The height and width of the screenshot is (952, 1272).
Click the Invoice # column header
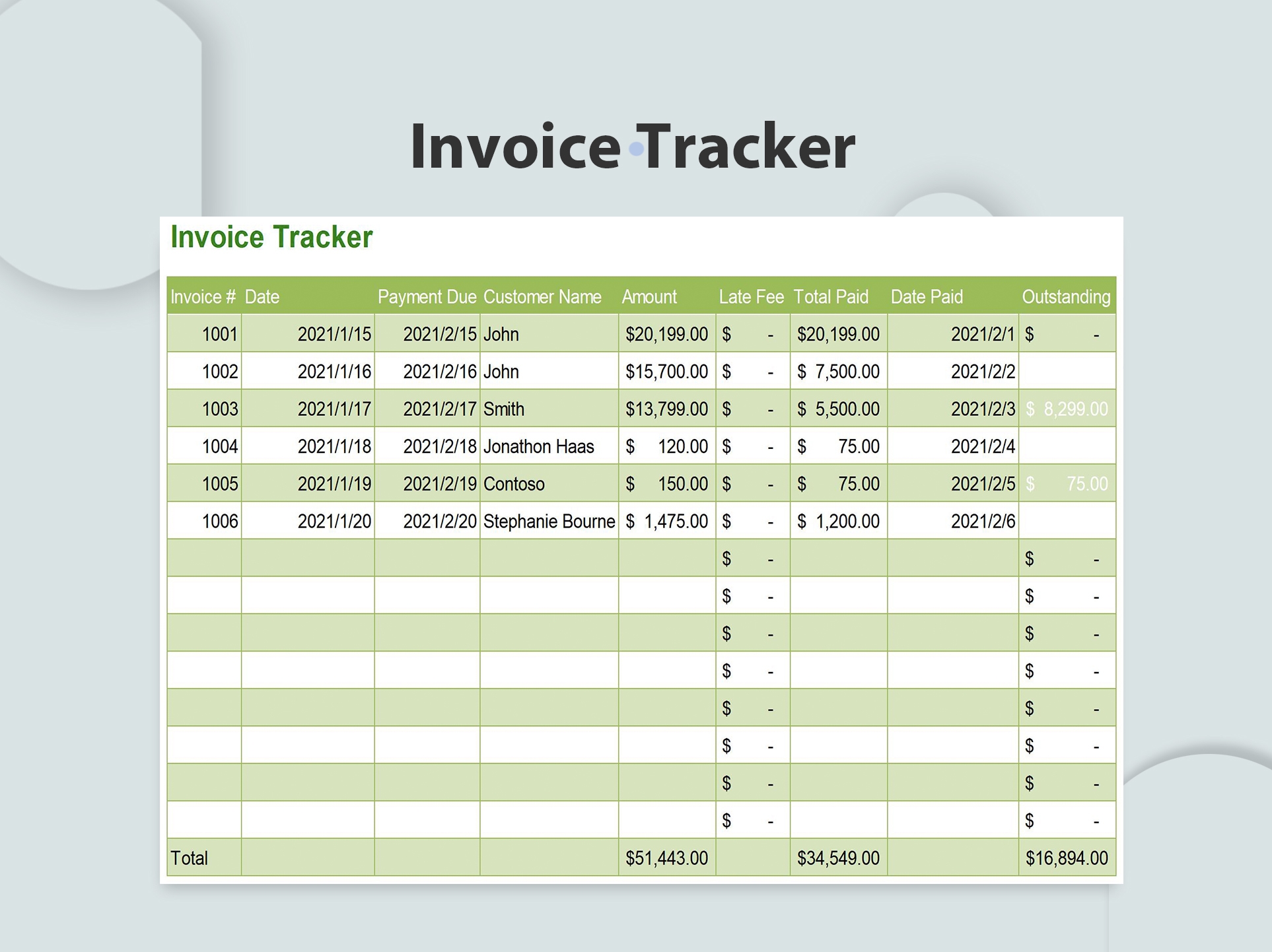203,296
